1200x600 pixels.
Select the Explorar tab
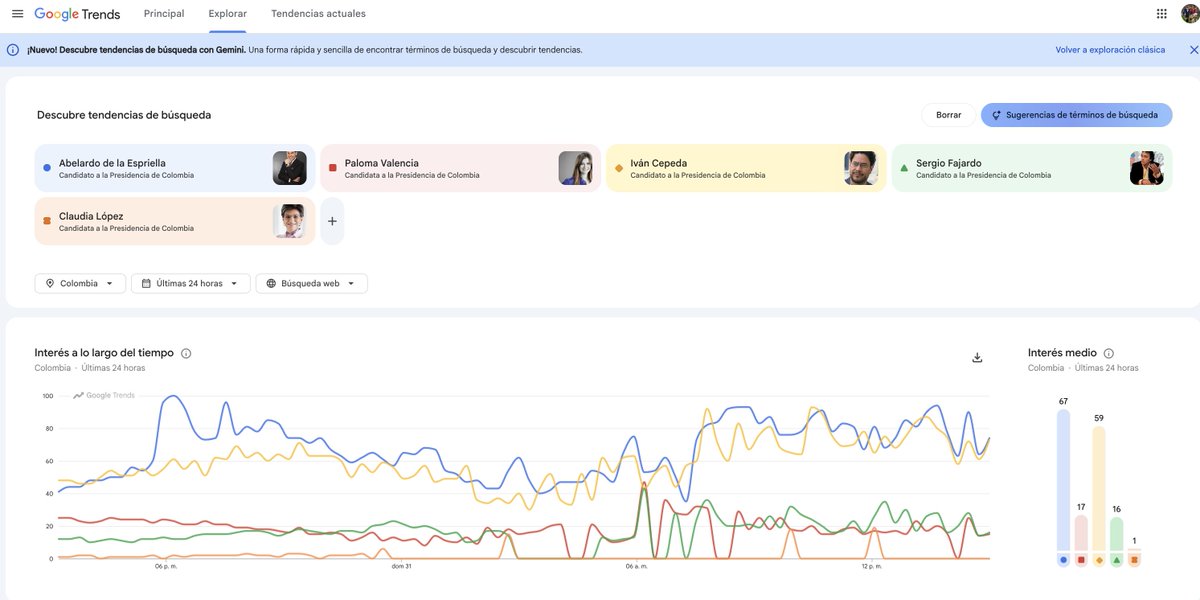point(228,14)
